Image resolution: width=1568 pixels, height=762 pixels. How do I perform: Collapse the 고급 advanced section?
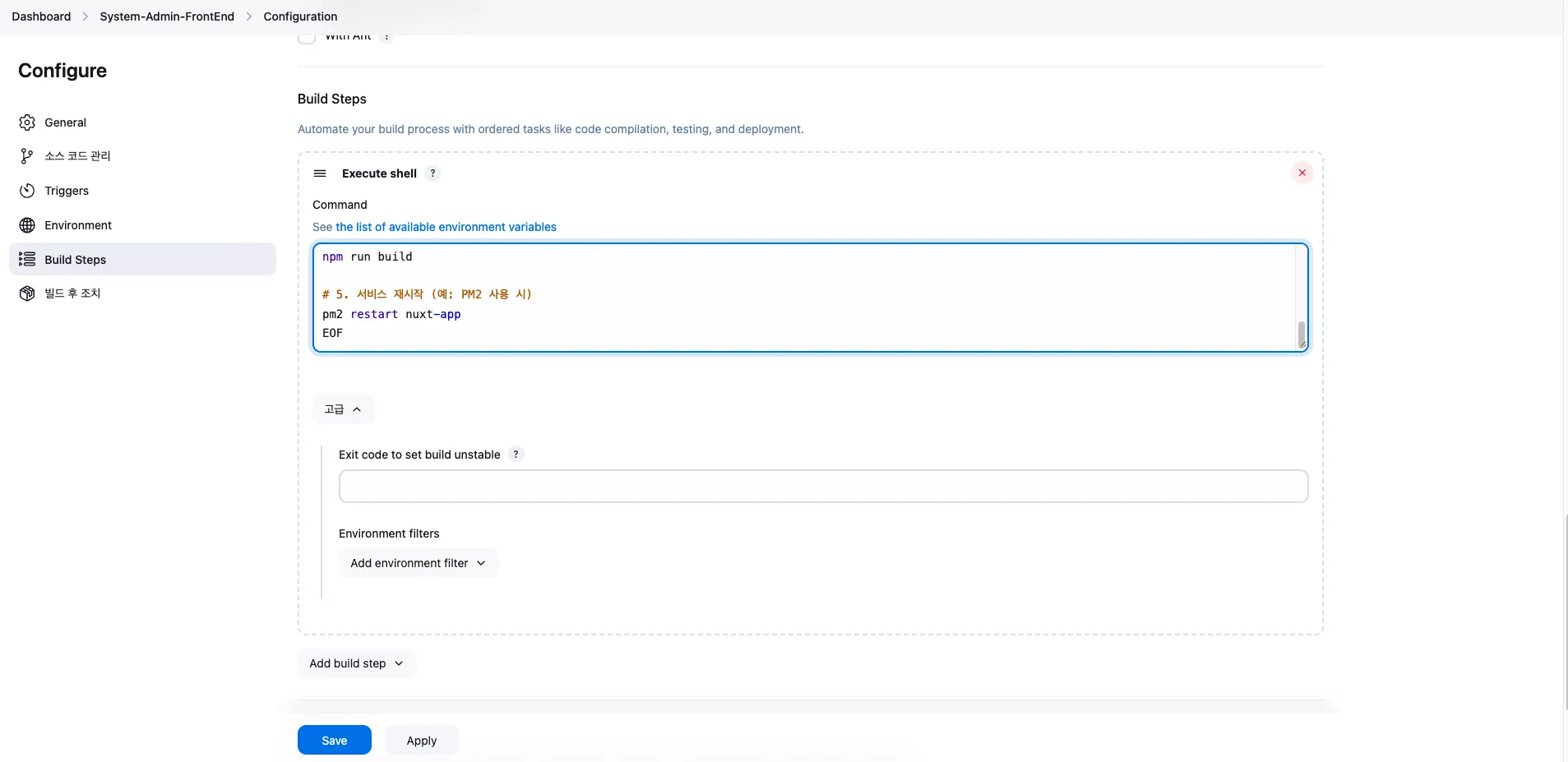click(x=343, y=409)
